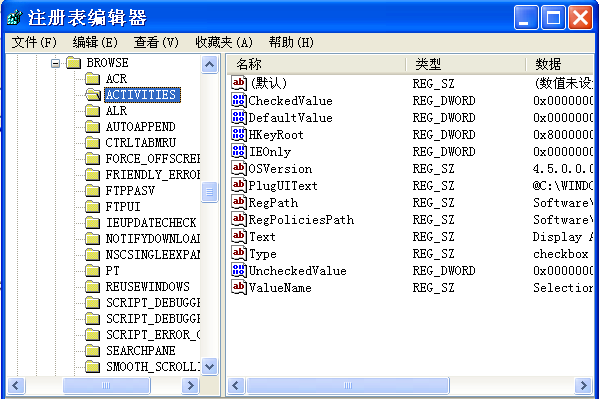Collapse the BROWSE tree node

(x=55, y=63)
